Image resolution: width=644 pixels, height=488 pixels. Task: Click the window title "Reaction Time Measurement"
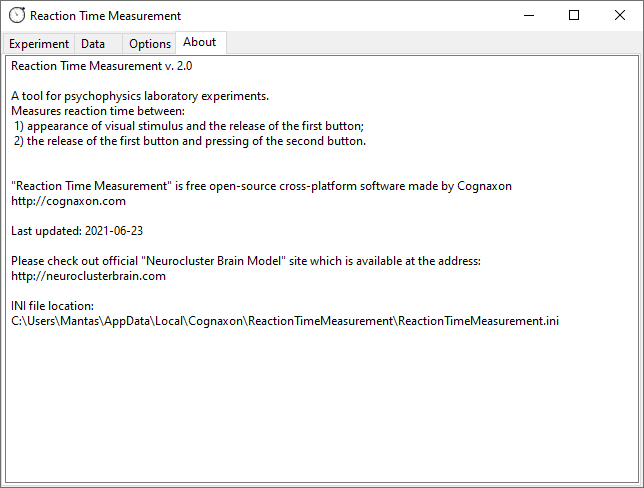click(106, 16)
